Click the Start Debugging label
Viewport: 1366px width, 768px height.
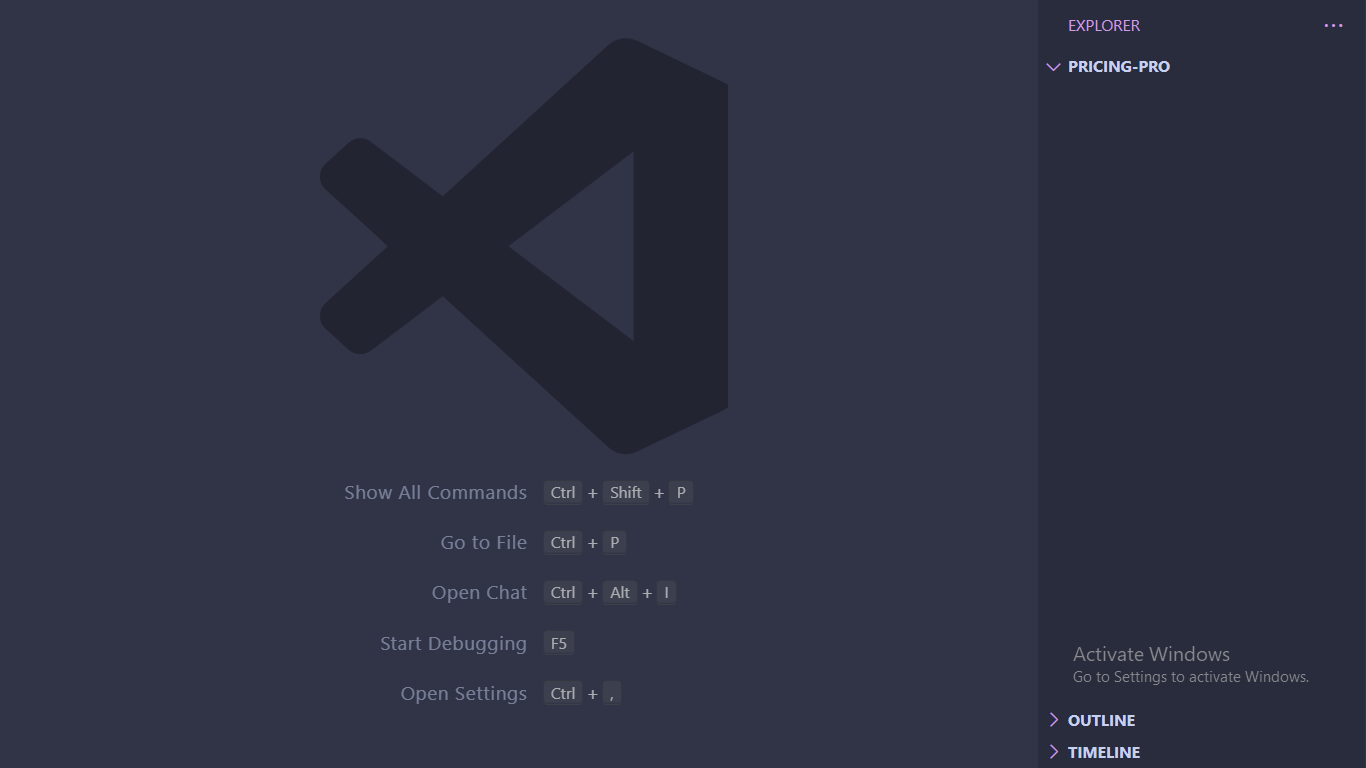click(453, 644)
